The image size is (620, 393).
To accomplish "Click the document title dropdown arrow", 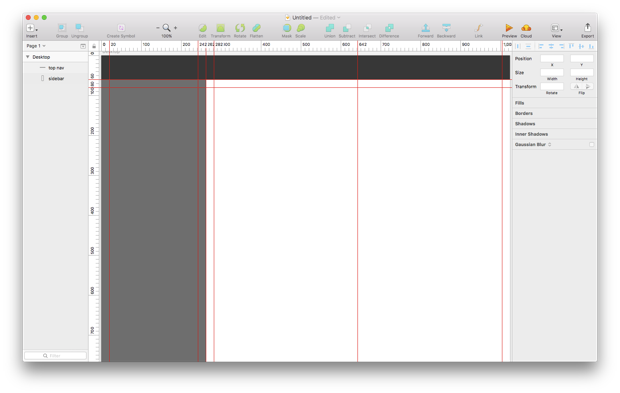I will click(339, 17).
